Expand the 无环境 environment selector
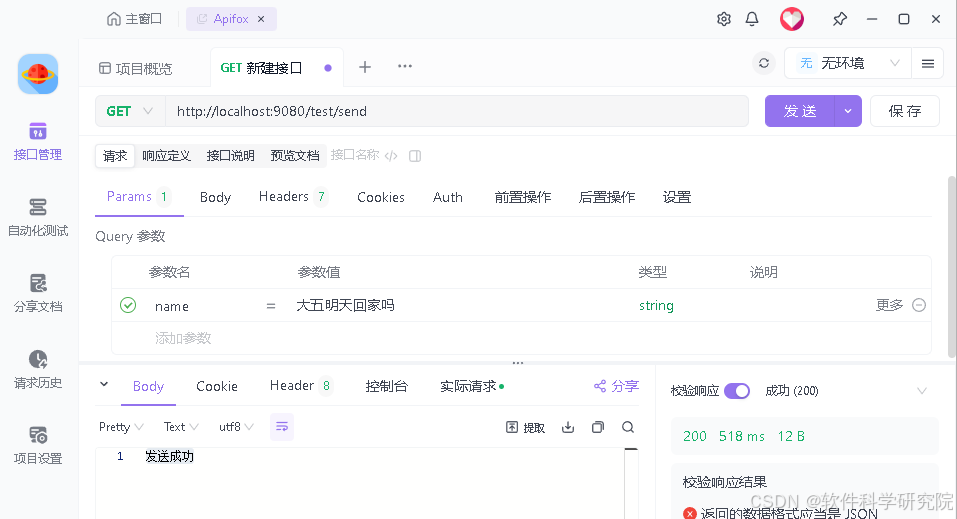Viewport: 957px width, 519px height. [847, 63]
